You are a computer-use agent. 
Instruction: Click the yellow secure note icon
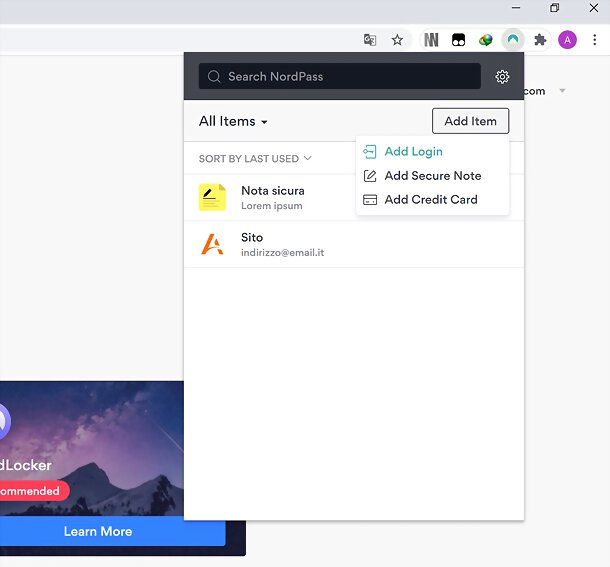[212, 197]
